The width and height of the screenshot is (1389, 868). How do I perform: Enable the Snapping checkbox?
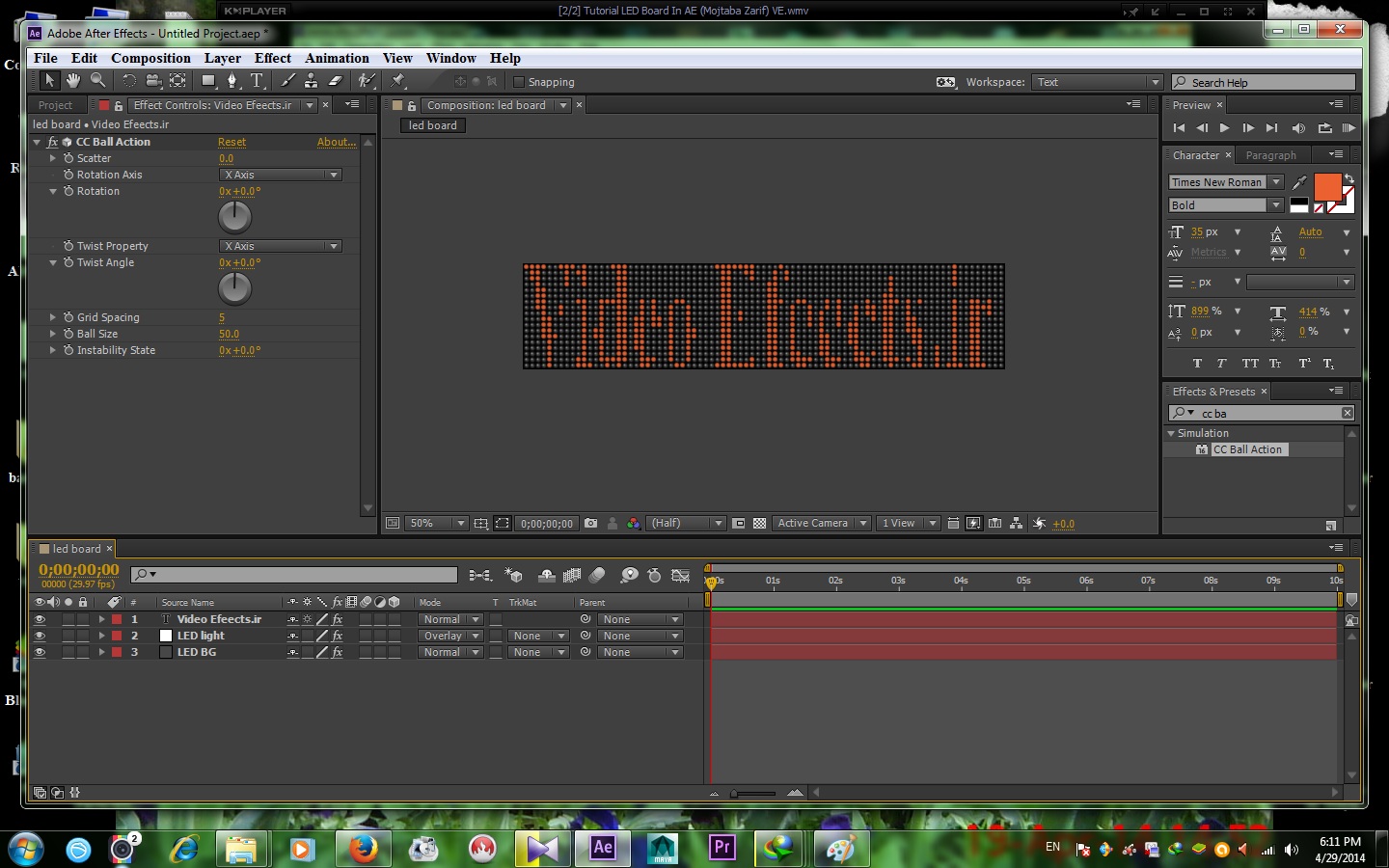[519, 82]
